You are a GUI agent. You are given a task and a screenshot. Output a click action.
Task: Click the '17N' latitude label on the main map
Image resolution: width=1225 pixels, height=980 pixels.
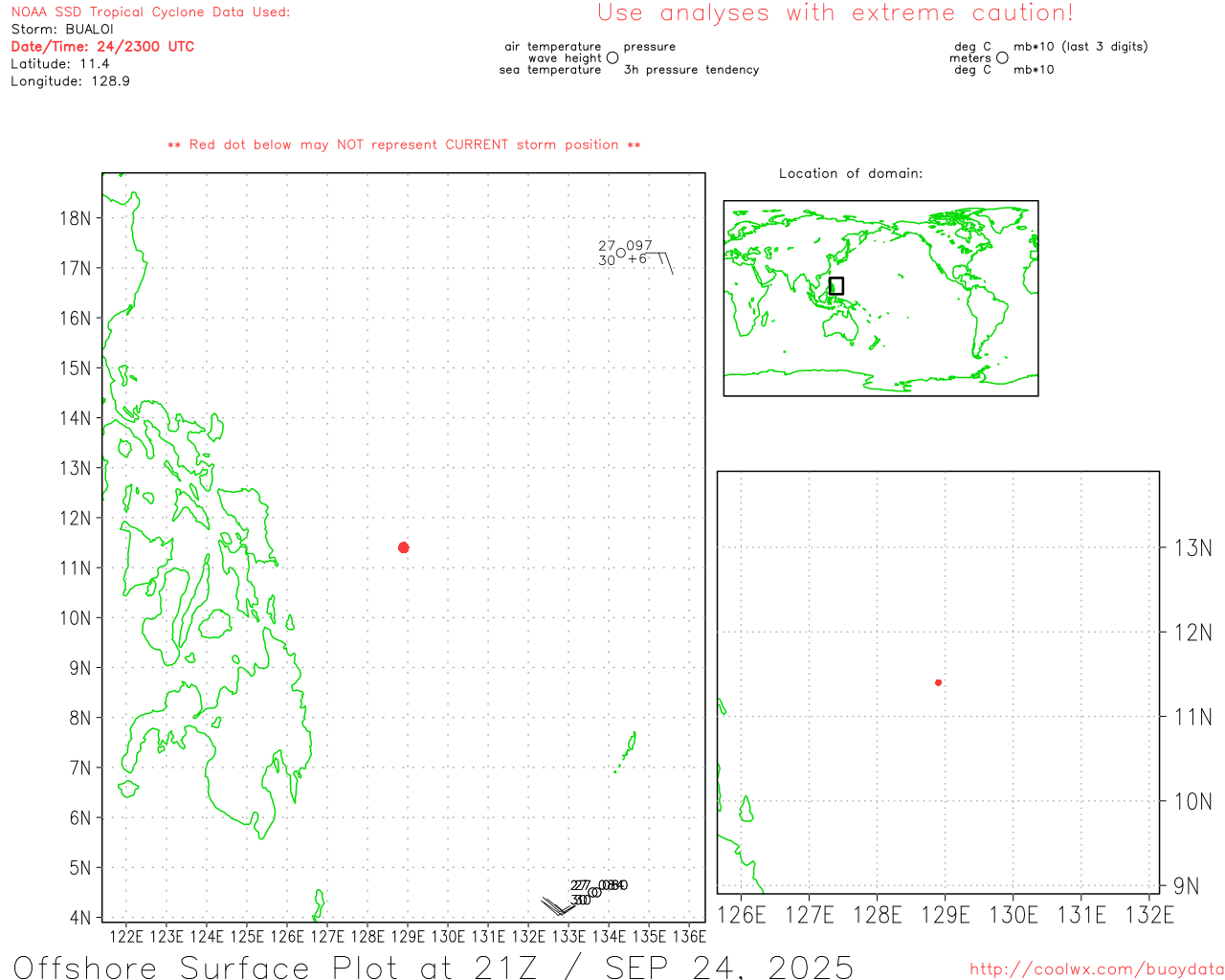(76, 268)
